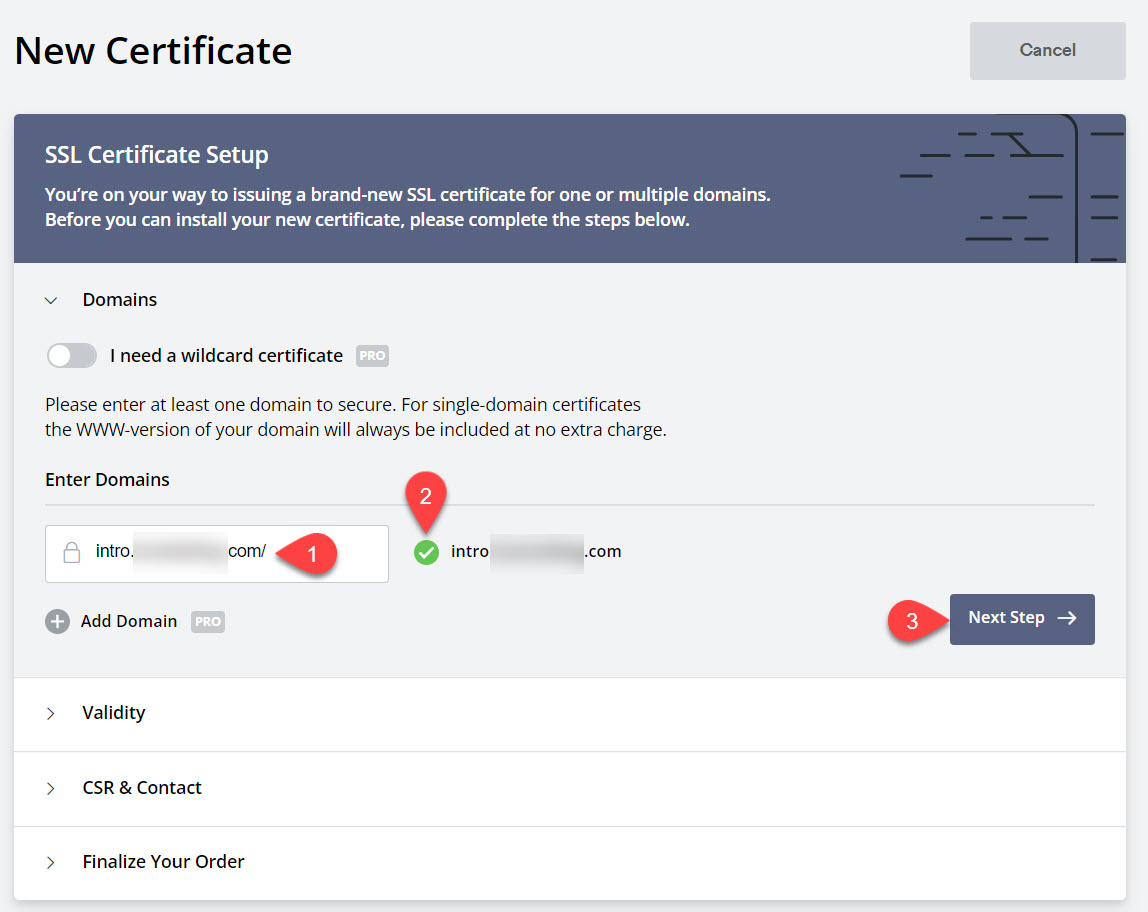Open the Validity step heading
This screenshot has height=912, width=1148.
[113, 713]
